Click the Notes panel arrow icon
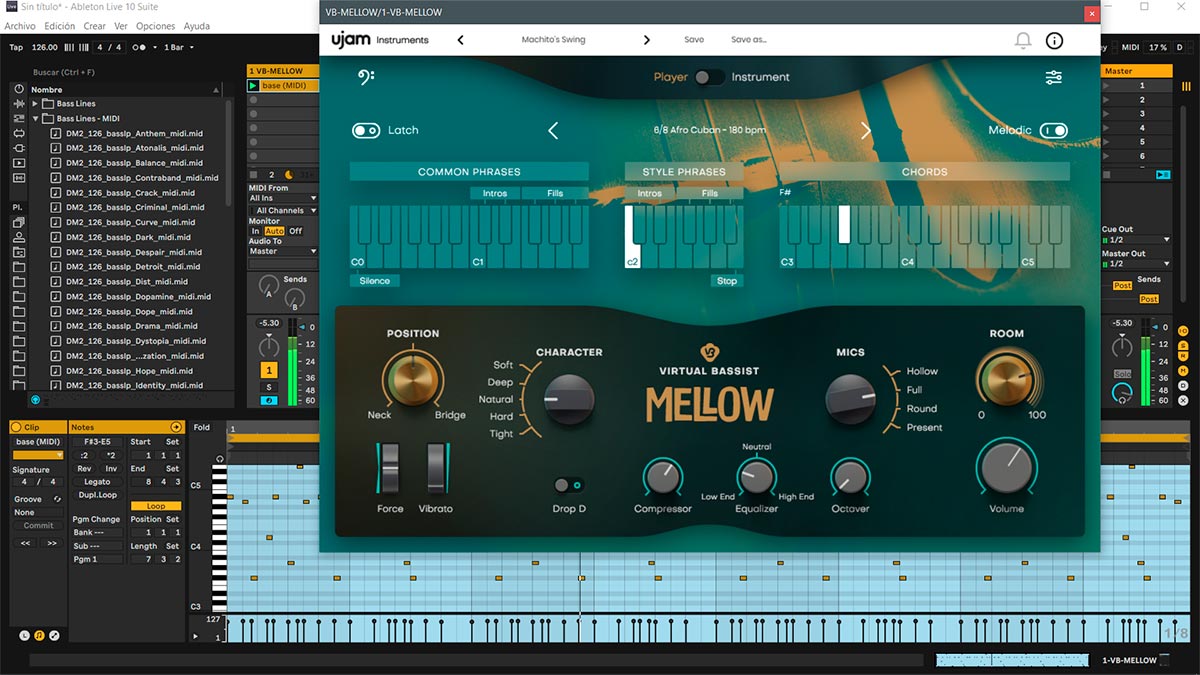Screen dimensions: 1200x675 (x=176, y=427)
